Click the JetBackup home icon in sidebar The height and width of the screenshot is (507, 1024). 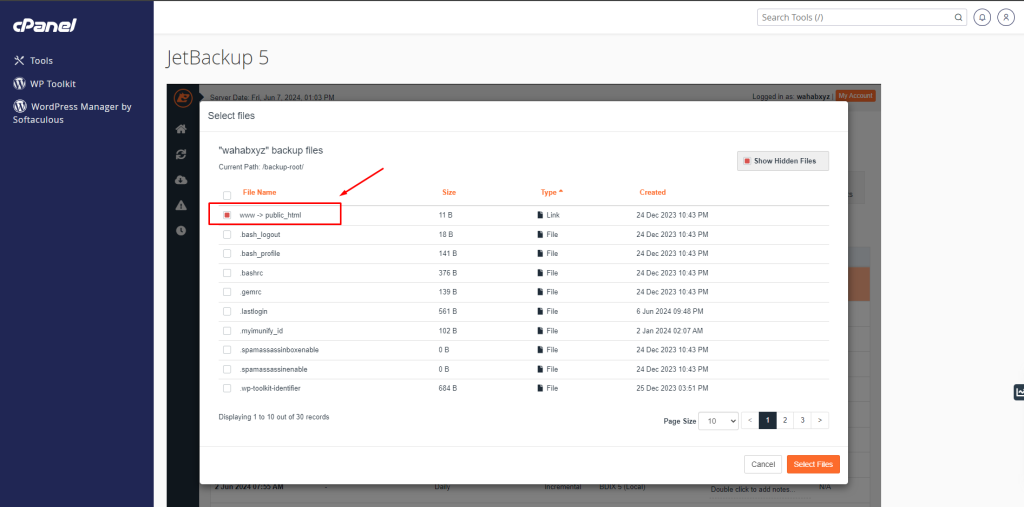click(x=181, y=129)
